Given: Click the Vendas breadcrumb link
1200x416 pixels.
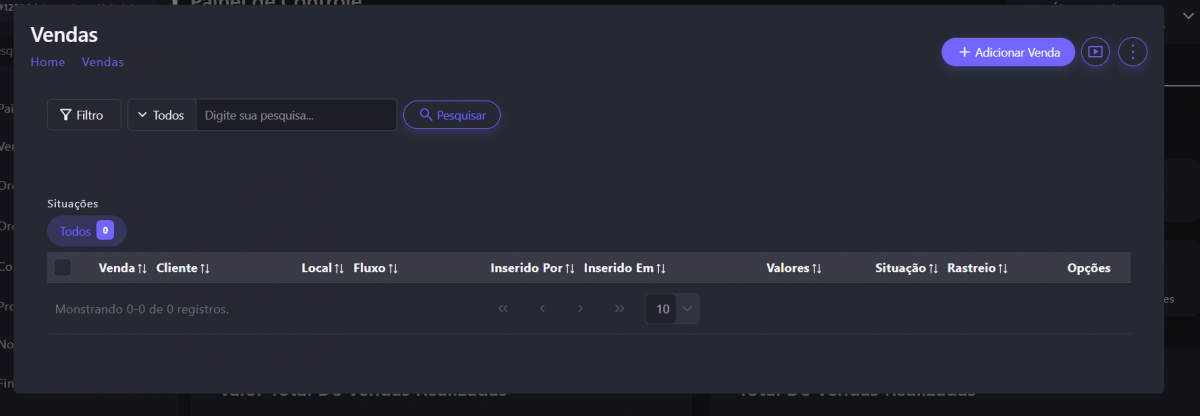Looking at the screenshot, I should tap(103, 62).
